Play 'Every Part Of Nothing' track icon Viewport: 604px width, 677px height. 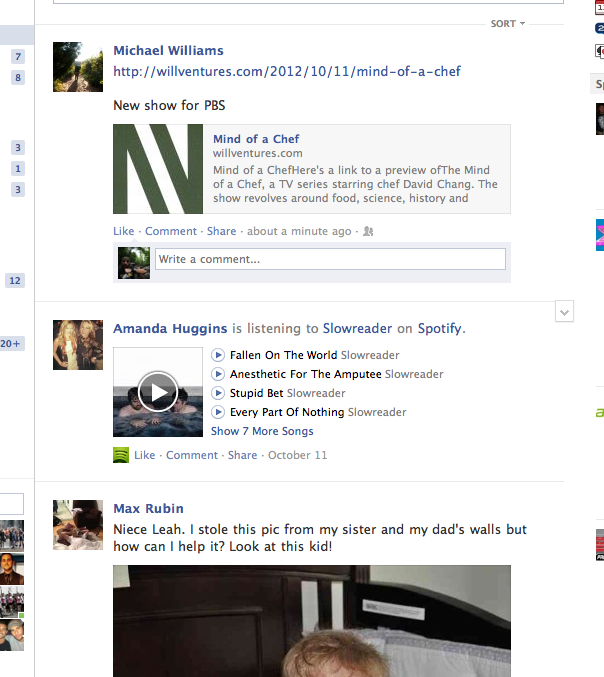click(x=218, y=412)
